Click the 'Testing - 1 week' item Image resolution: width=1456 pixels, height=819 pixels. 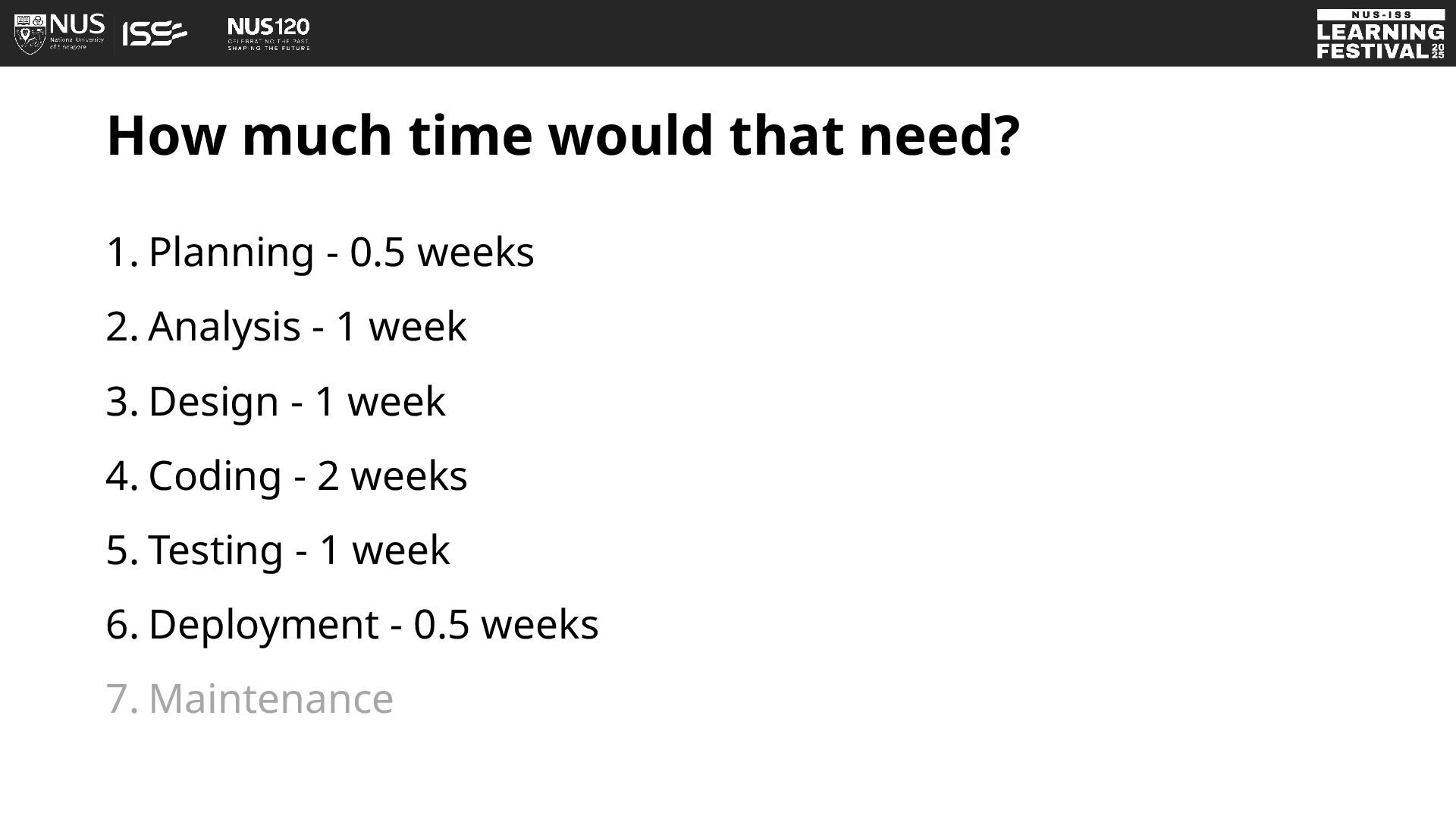tap(299, 549)
